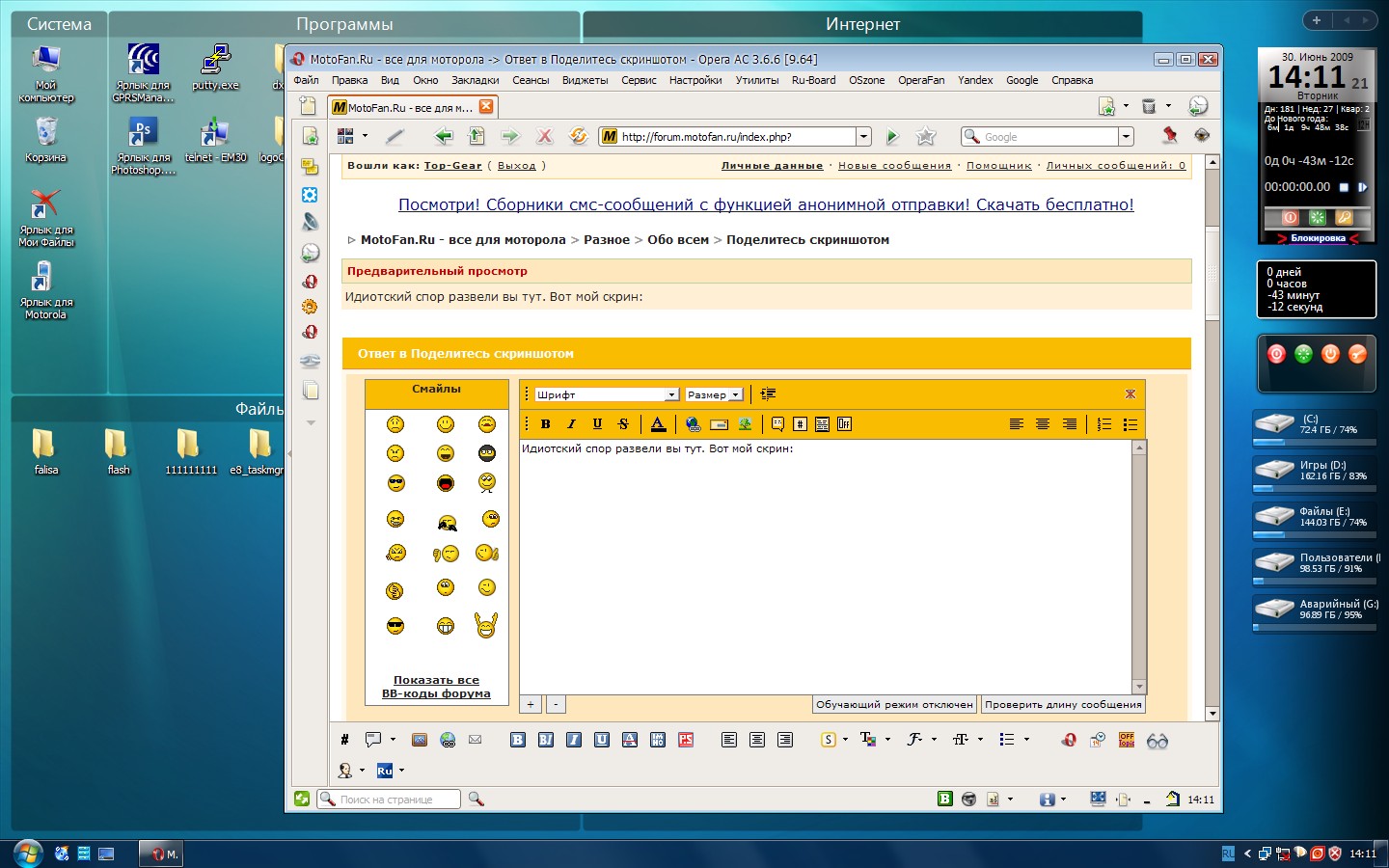Open putty.exe desktop icon
This screenshot has width=1389, height=868.
(215, 67)
